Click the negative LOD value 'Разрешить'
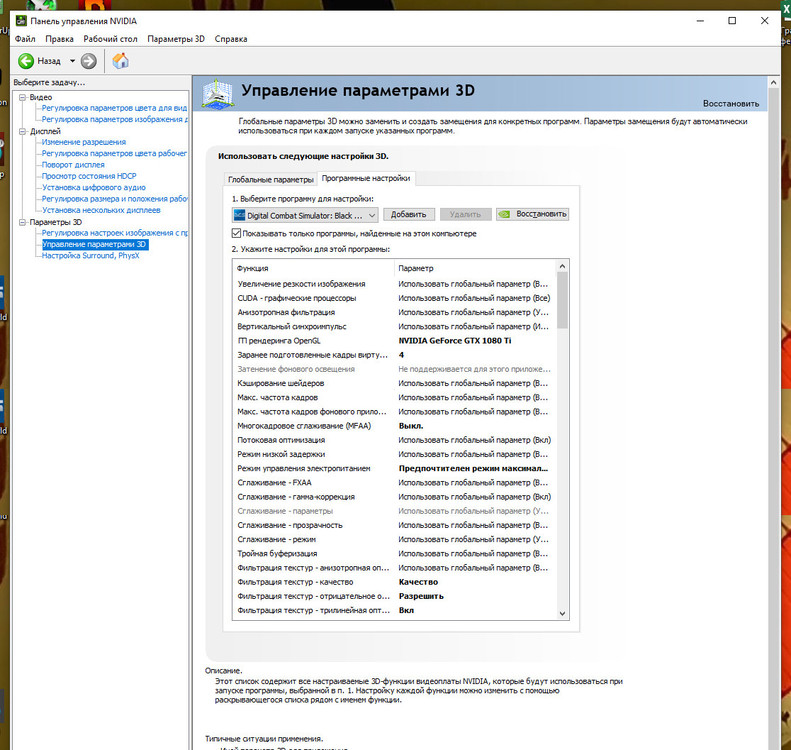 [x=421, y=596]
